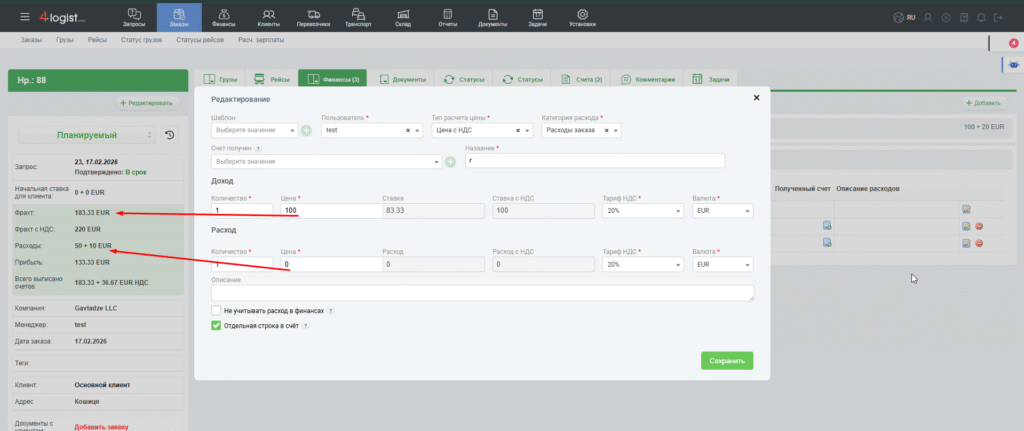Close the Редактирование dialog with X

click(756, 98)
